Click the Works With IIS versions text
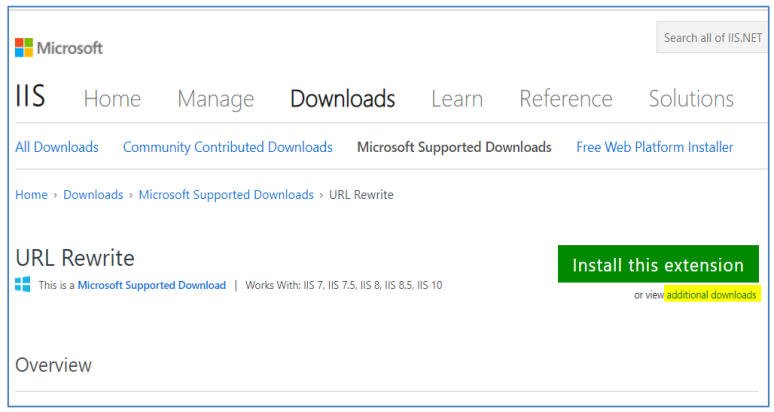 click(344, 285)
